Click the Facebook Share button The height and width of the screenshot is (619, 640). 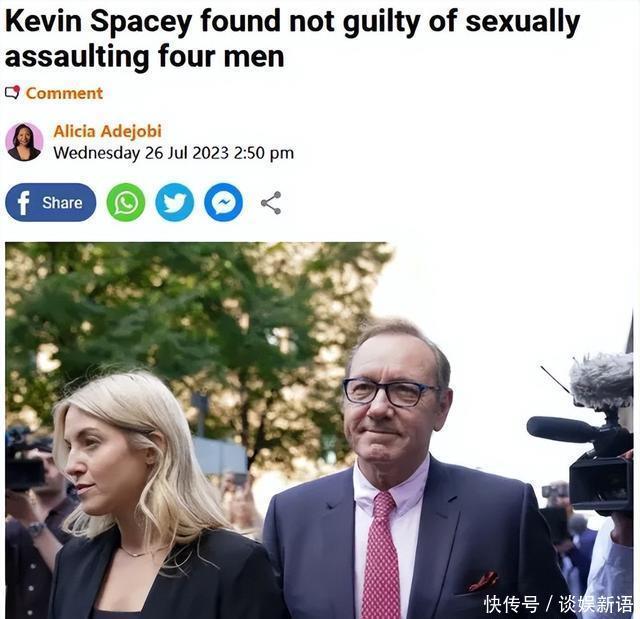[51, 202]
